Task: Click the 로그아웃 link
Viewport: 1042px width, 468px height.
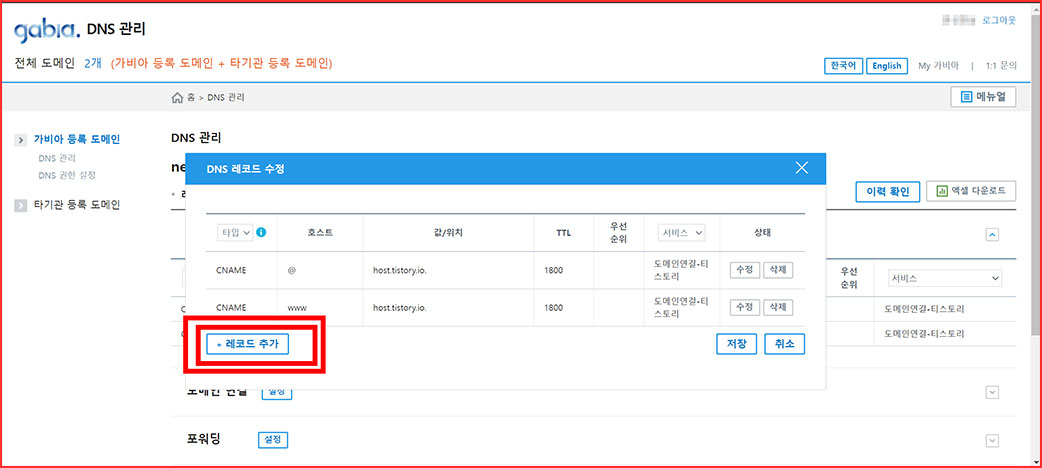Action: [x=999, y=21]
